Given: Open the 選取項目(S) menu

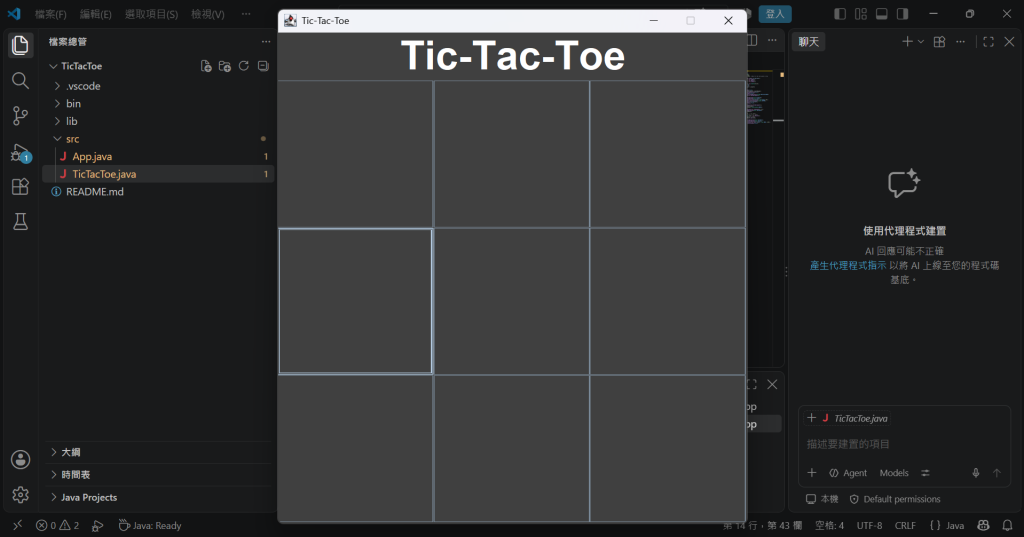Looking at the screenshot, I should (151, 14).
